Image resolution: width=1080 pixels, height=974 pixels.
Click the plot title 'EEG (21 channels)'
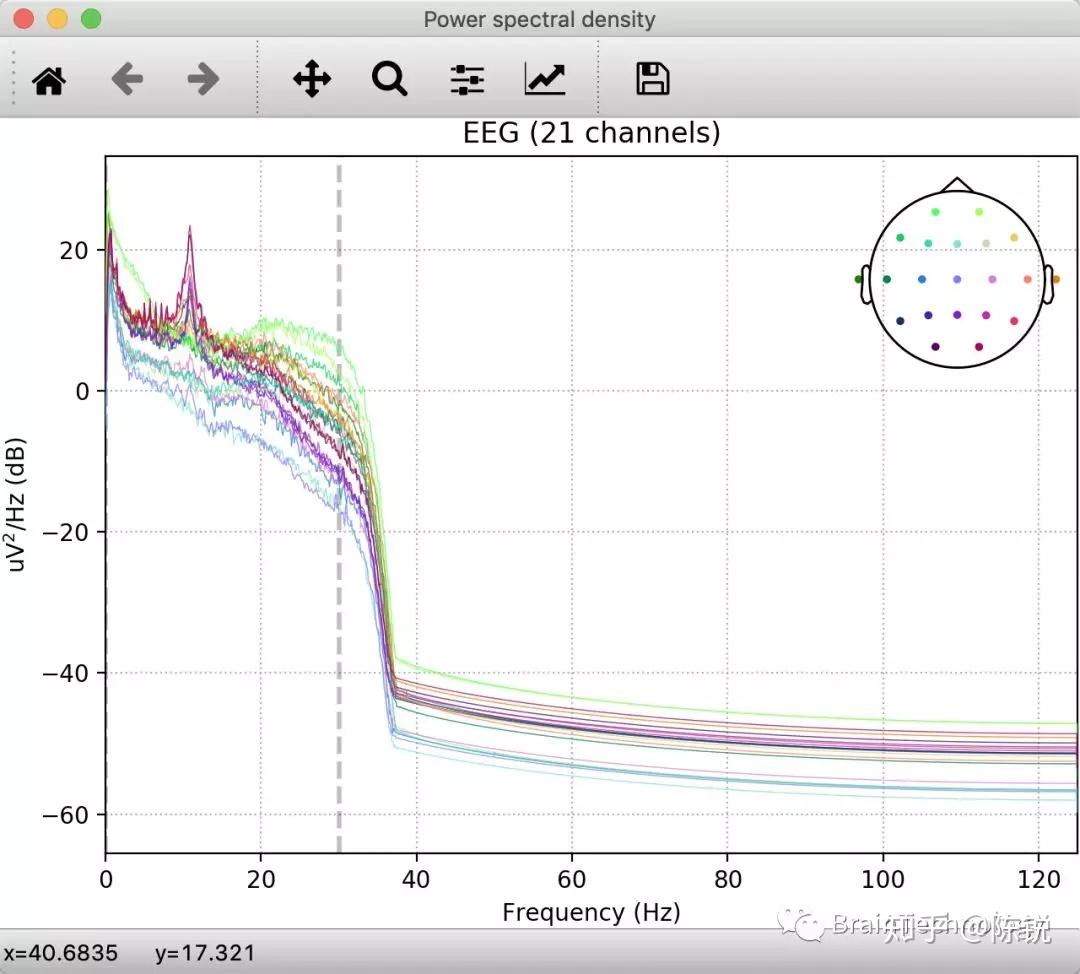click(x=592, y=133)
